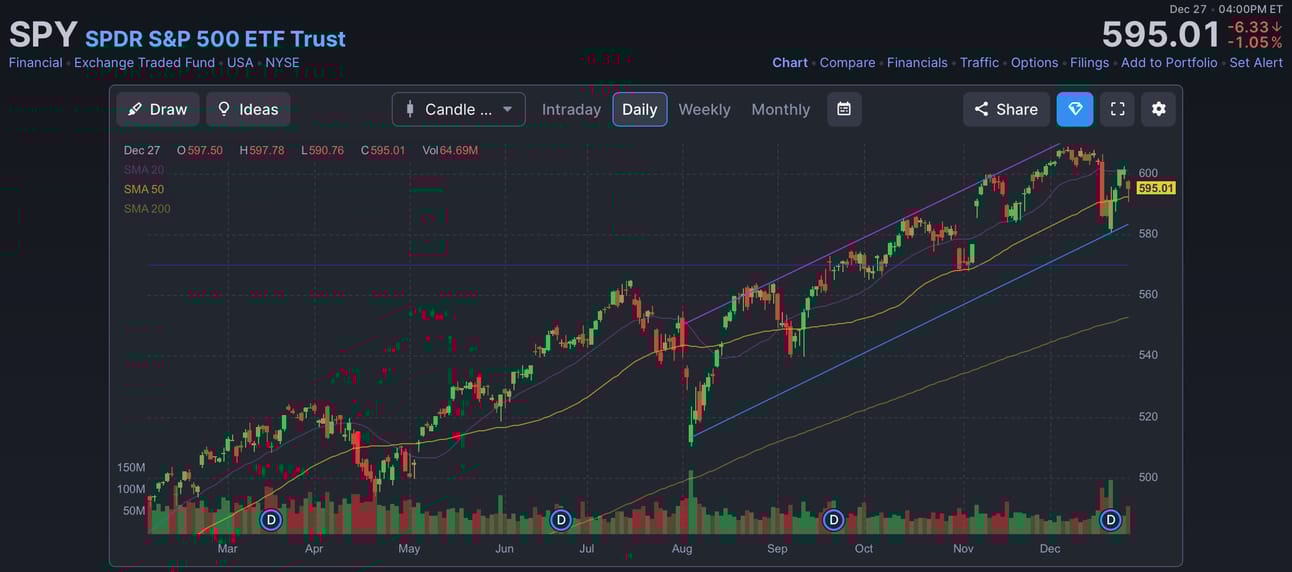Click the 150M volume axis label
Image resolution: width=1292 pixels, height=572 pixels.
pos(132,468)
